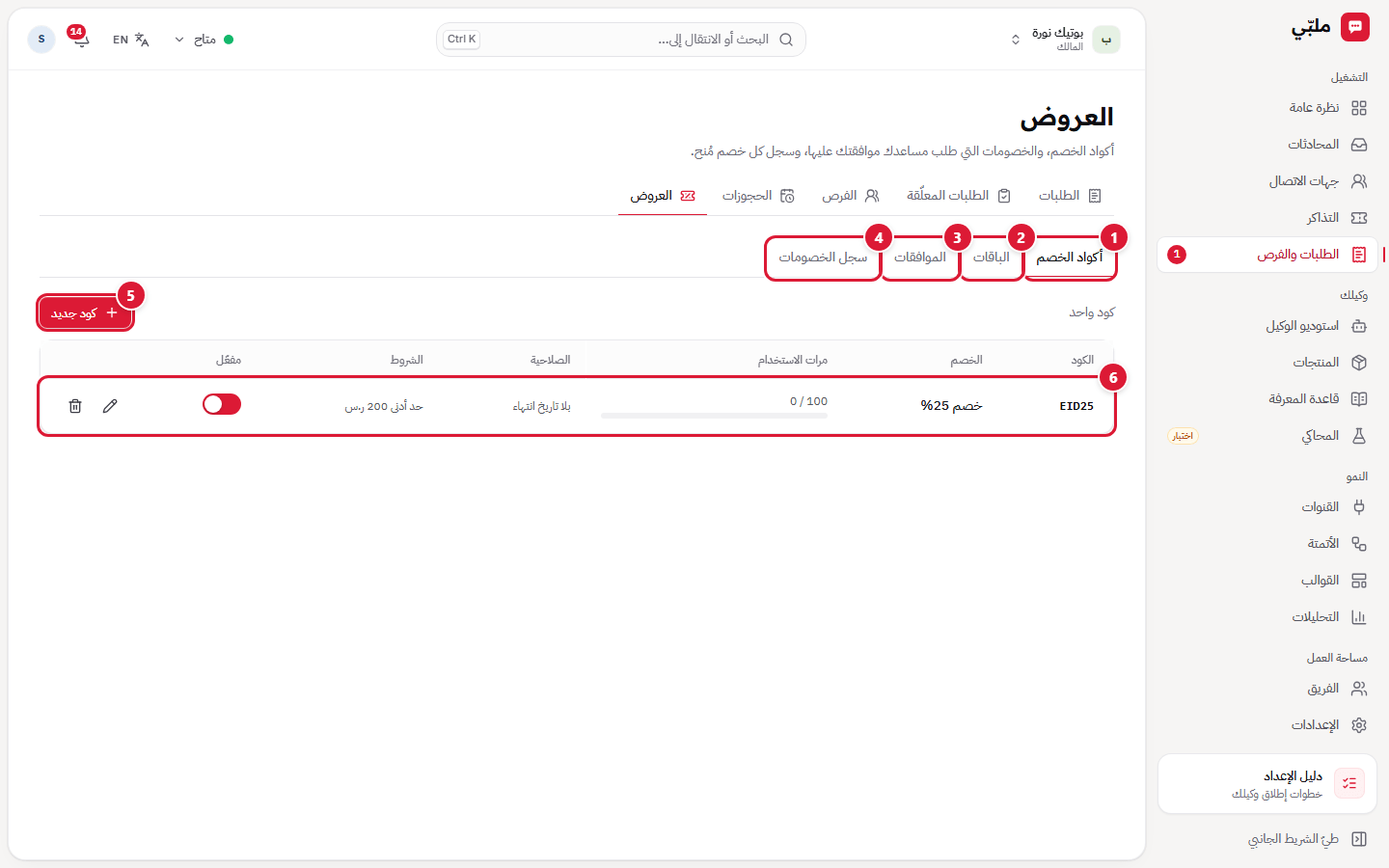Click the كود واحد count label

(x=1091, y=312)
